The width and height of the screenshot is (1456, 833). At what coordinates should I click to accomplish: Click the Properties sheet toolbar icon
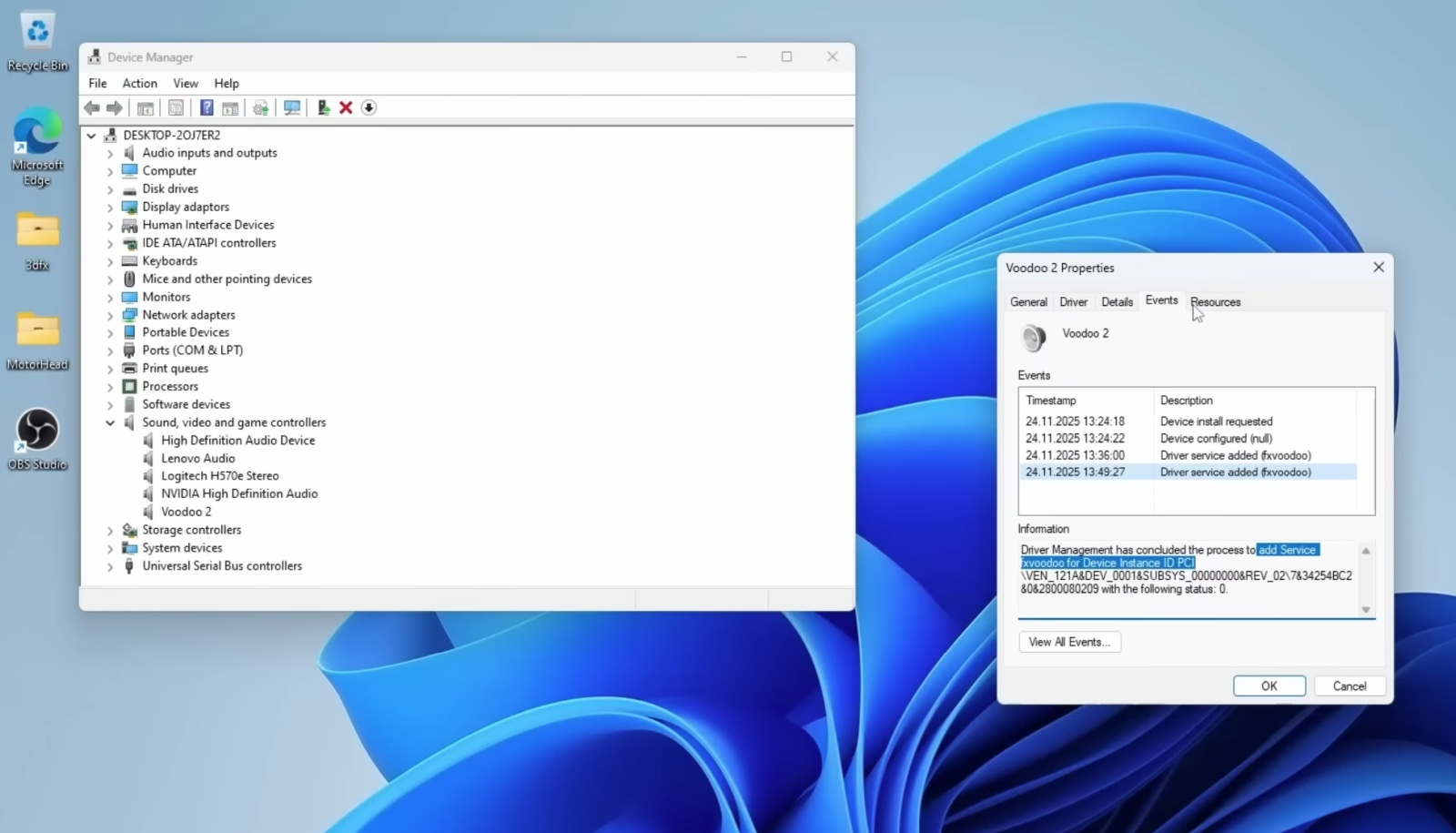coord(176,107)
